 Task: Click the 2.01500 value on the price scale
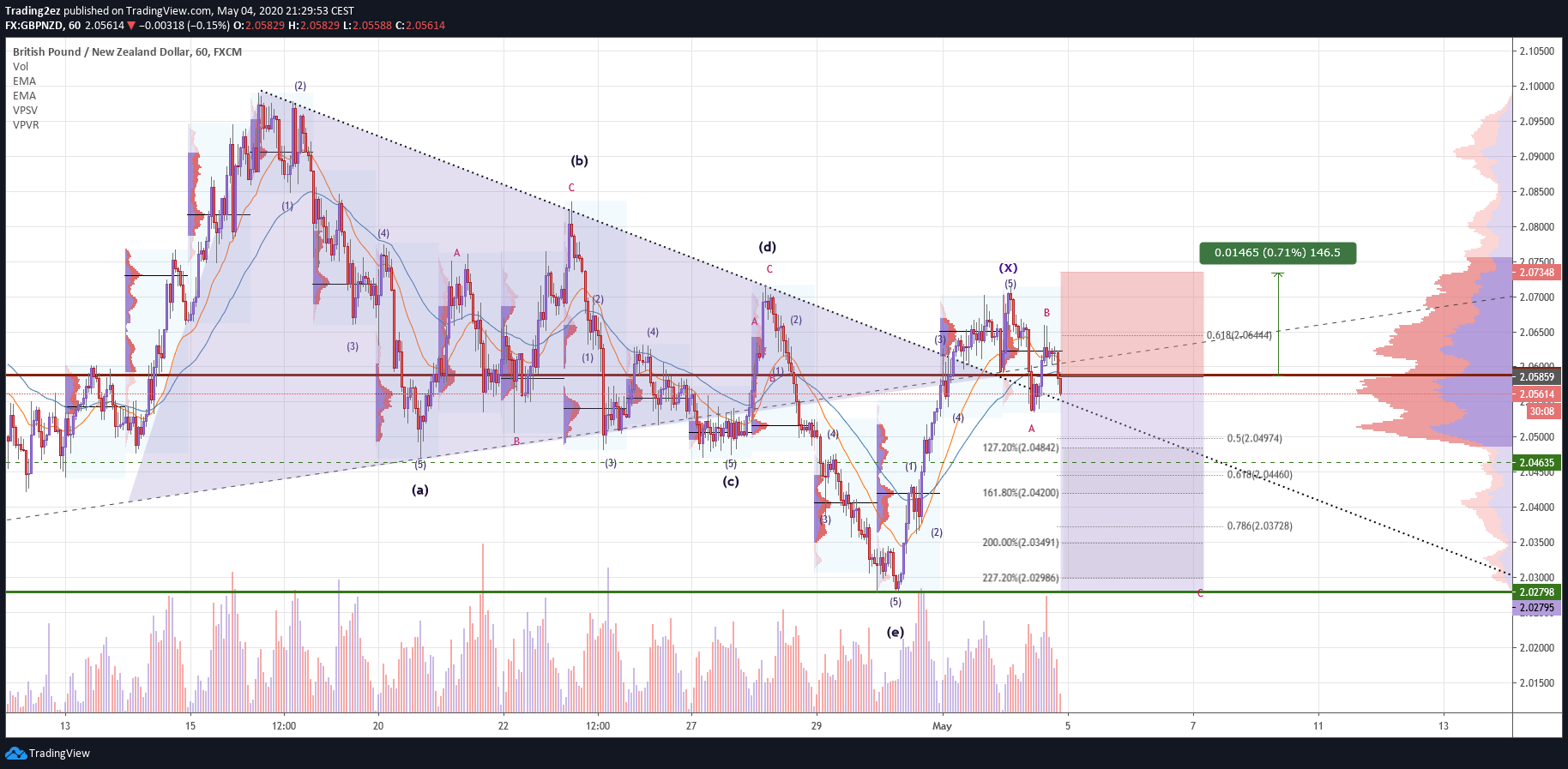[1537, 683]
